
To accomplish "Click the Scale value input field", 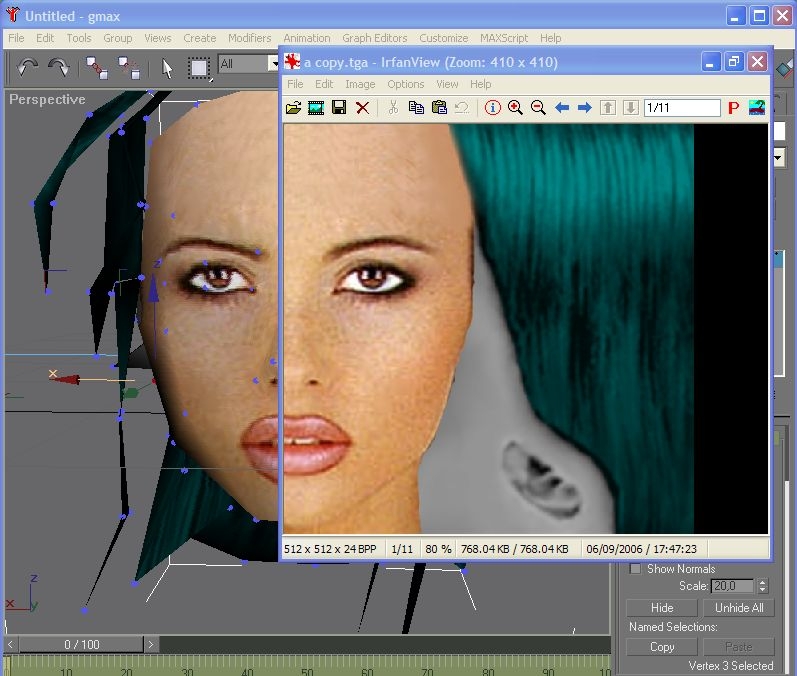I will click(x=730, y=586).
